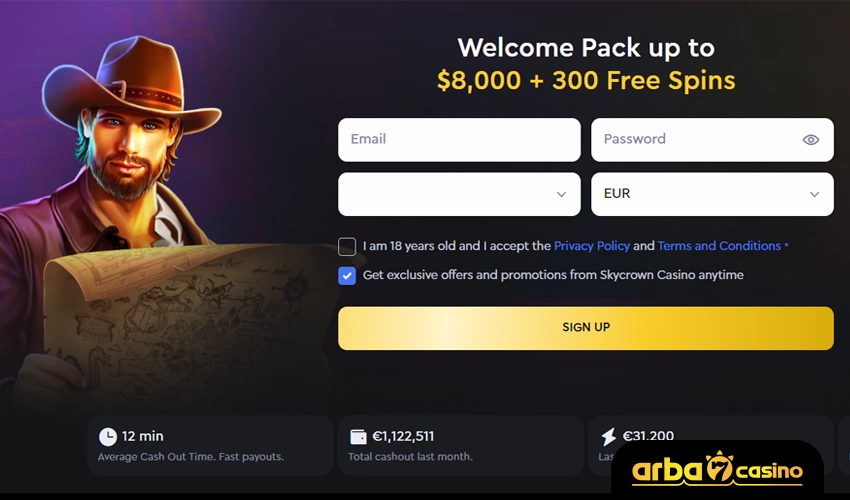This screenshot has height=500, width=850.
Task: Focus the Password input field
Action: pyautogui.click(x=712, y=140)
